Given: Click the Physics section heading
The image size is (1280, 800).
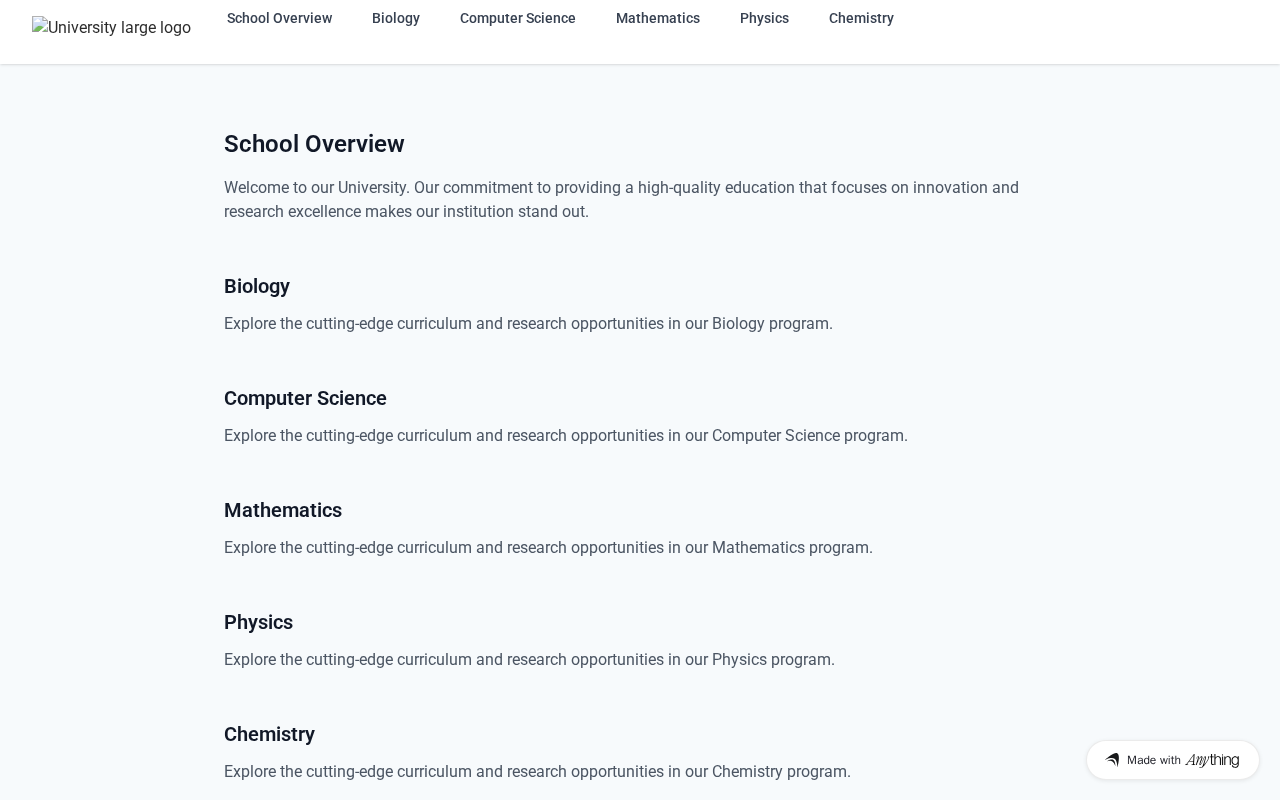Looking at the screenshot, I should (258, 622).
